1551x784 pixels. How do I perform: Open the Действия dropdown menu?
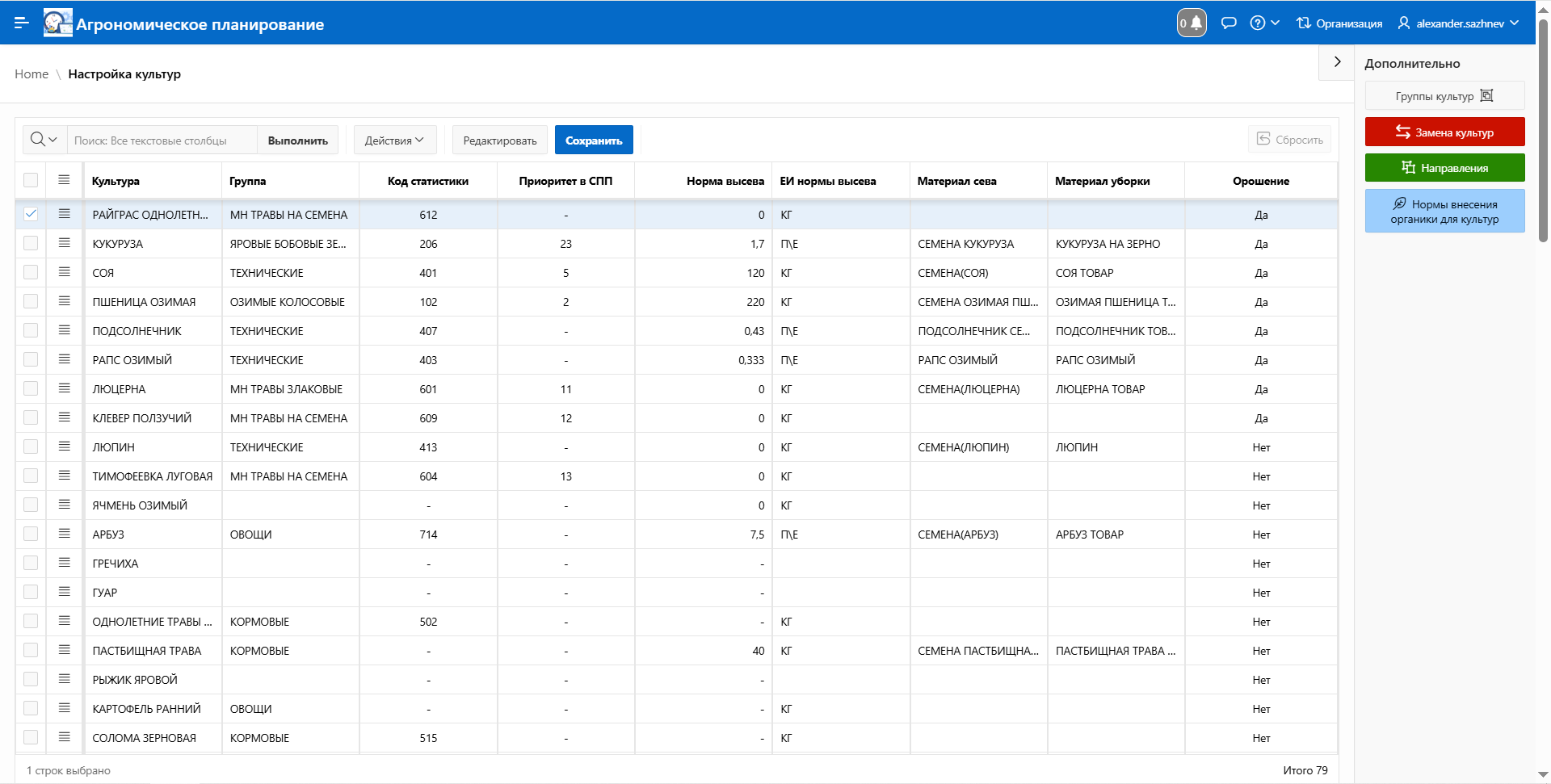(x=394, y=140)
